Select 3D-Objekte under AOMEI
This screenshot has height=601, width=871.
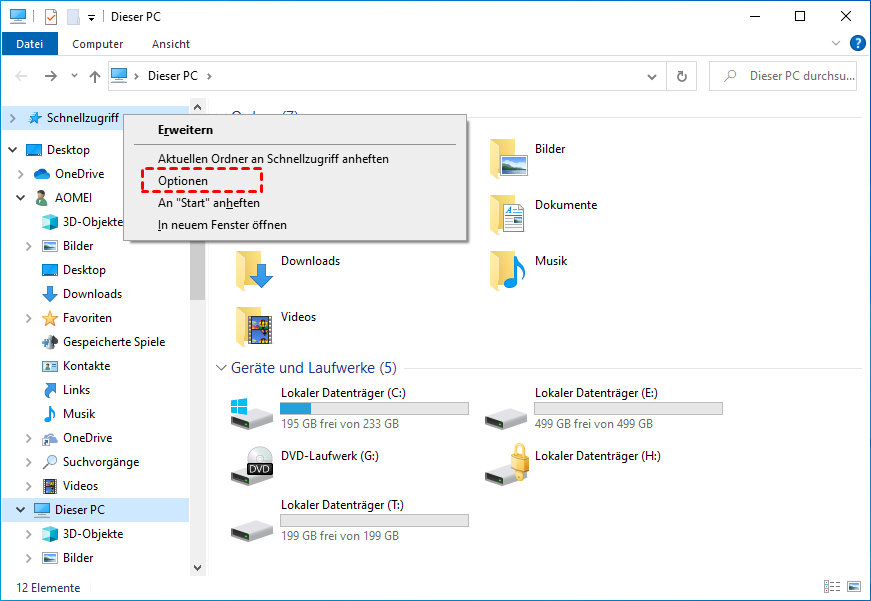coord(93,222)
